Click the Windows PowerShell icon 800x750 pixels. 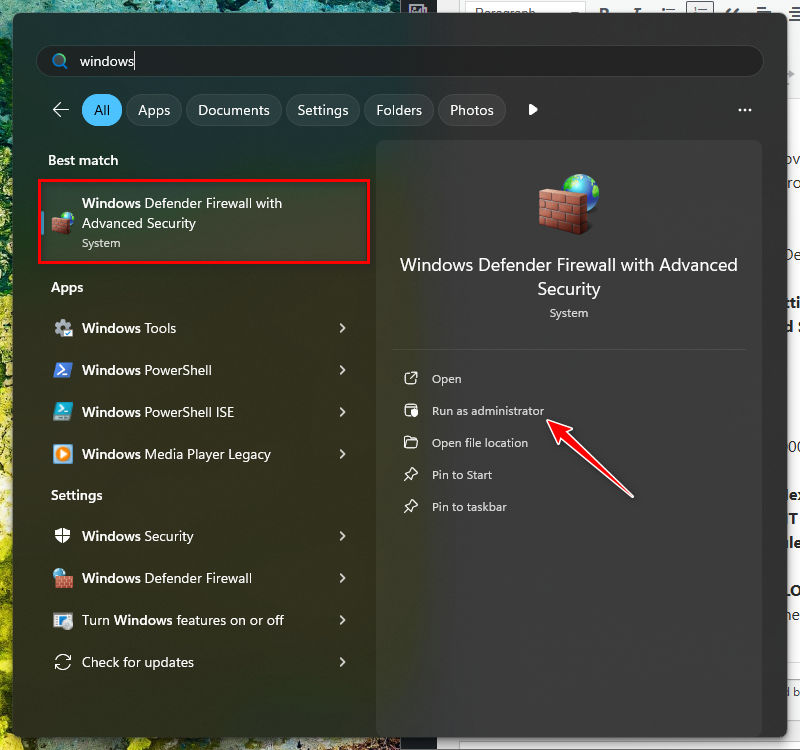tap(63, 370)
